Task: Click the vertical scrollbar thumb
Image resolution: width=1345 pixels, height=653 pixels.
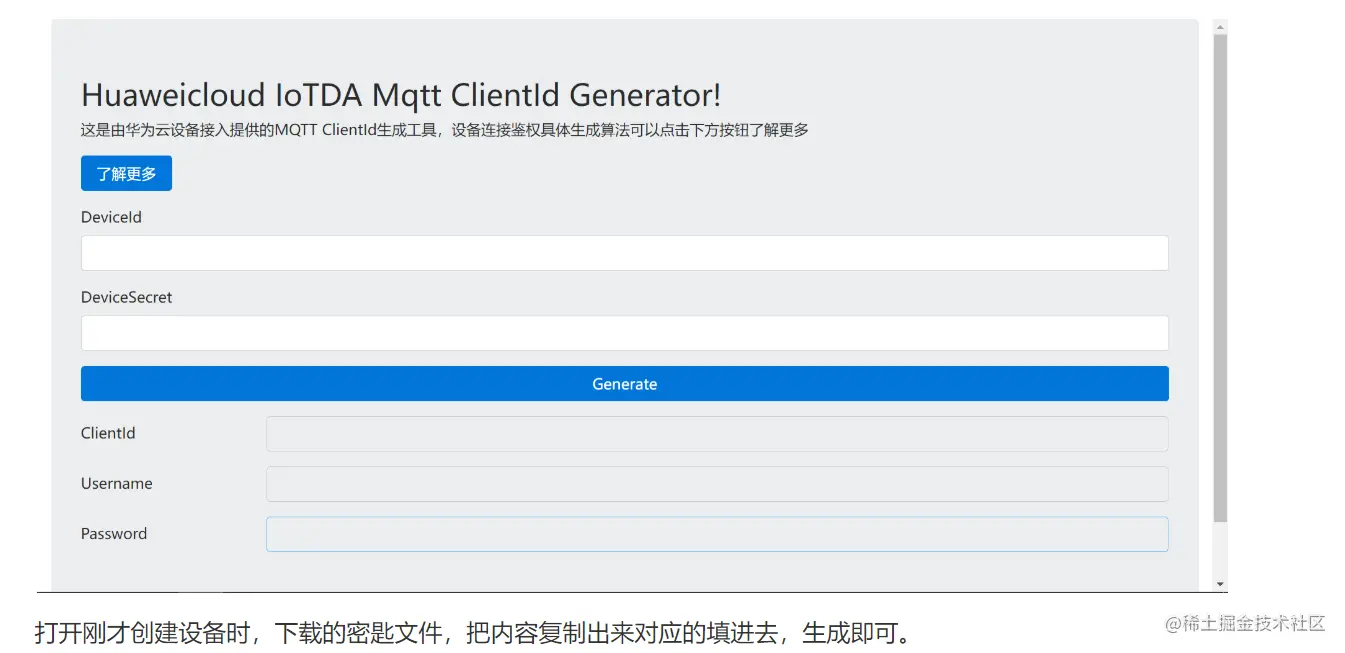Action: 1220,278
